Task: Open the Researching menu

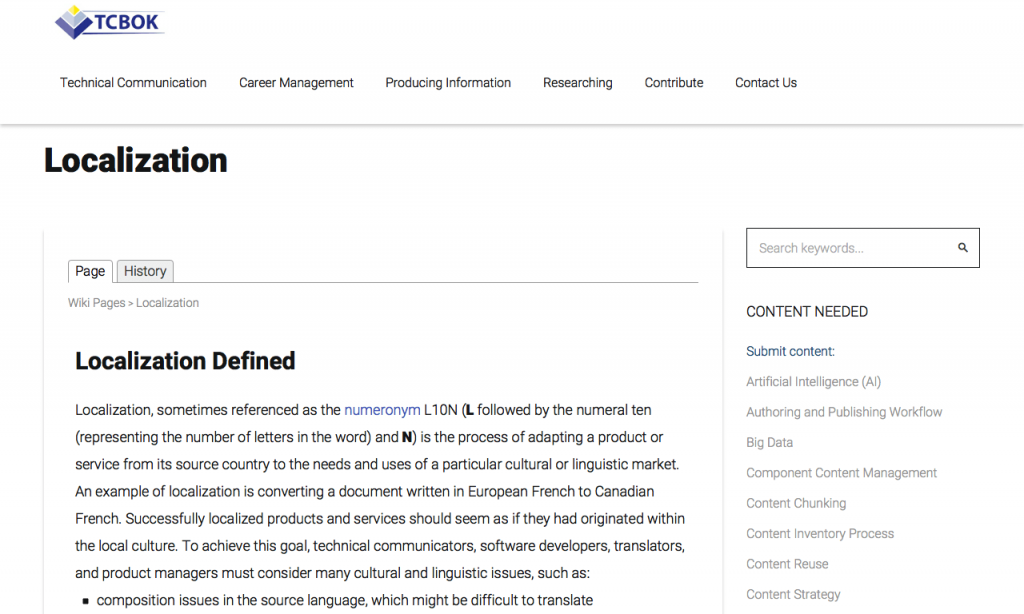Action: 577,83
